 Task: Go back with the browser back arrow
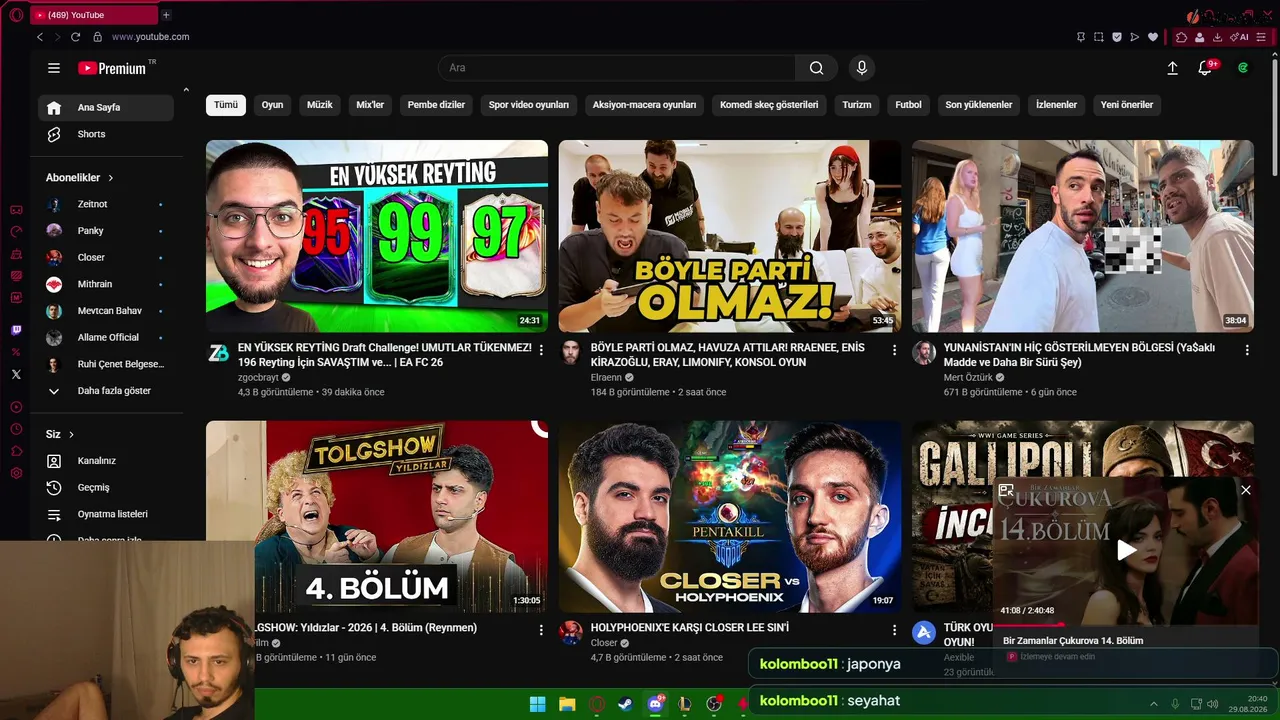pyautogui.click(x=40, y=37)
